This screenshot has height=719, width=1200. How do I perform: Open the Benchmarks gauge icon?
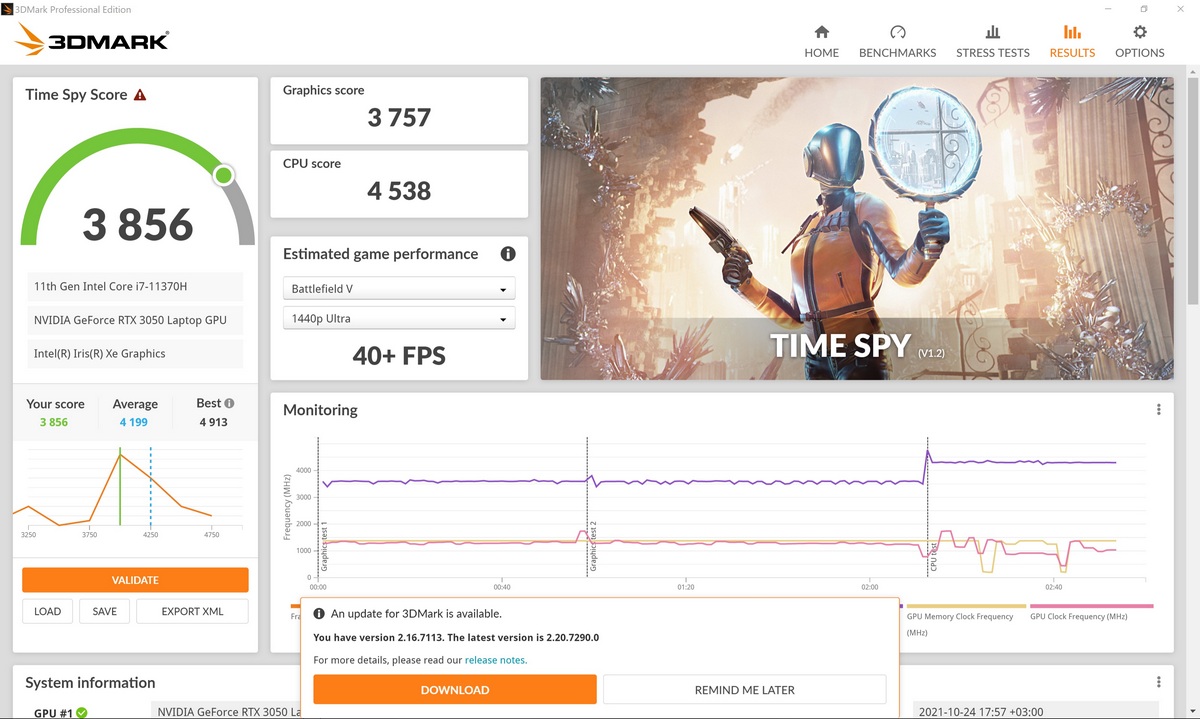click(897, 33)
